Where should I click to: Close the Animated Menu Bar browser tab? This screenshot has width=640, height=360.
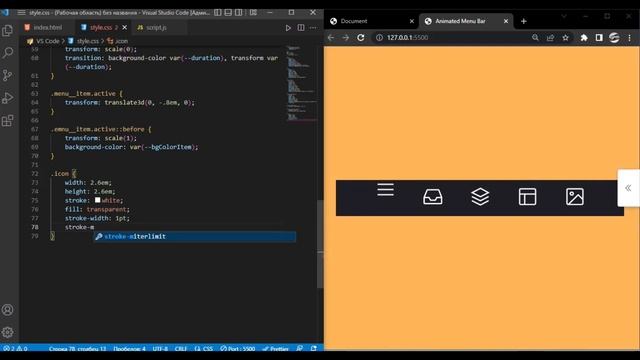click(x=506, y=21)
